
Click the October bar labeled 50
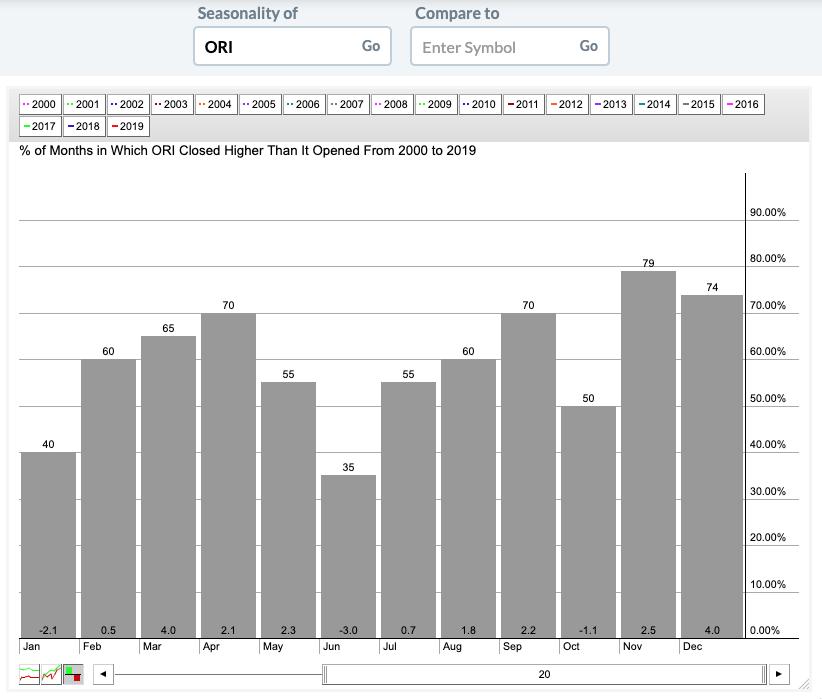588,522
